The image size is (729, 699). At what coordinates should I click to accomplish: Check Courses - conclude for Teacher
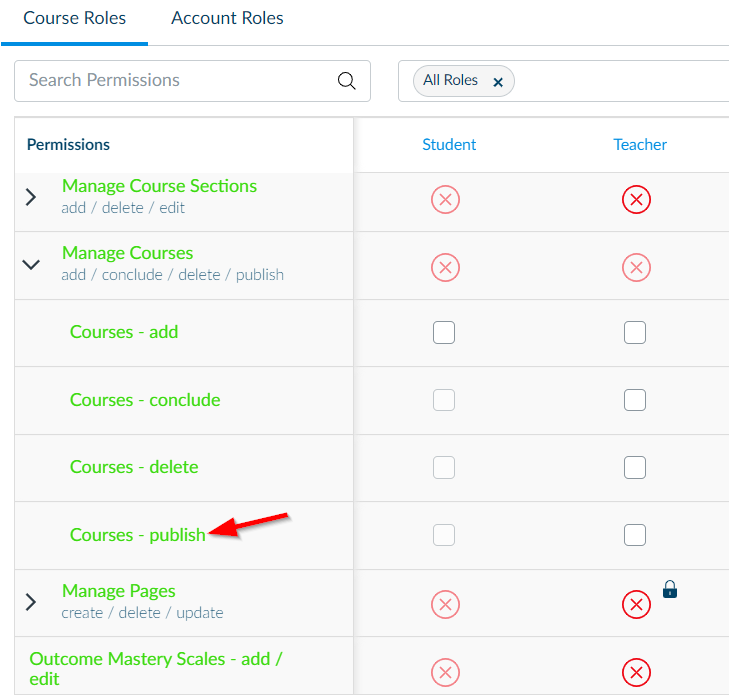tap(635, 400)
